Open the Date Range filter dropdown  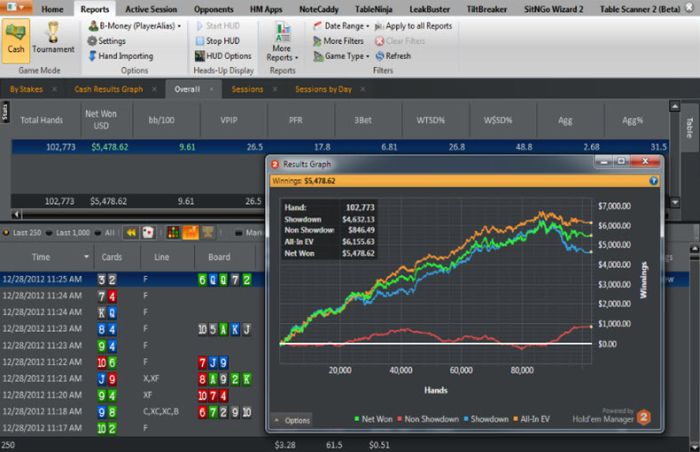tap(342, 26)
